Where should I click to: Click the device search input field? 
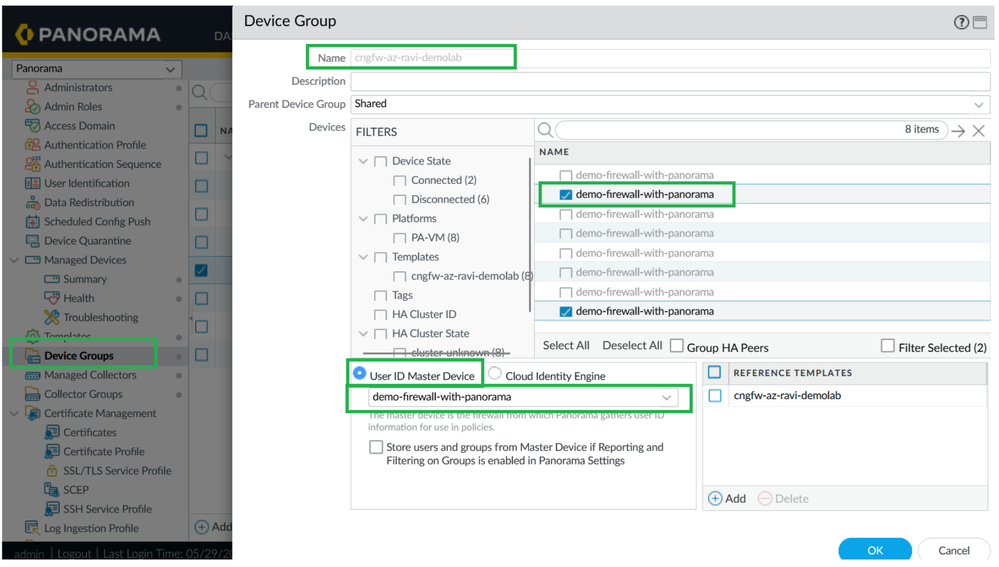[752, 130]
